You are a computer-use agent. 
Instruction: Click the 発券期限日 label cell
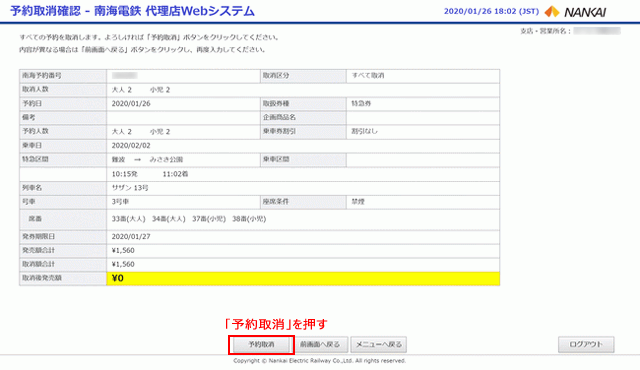click(63, 237)
